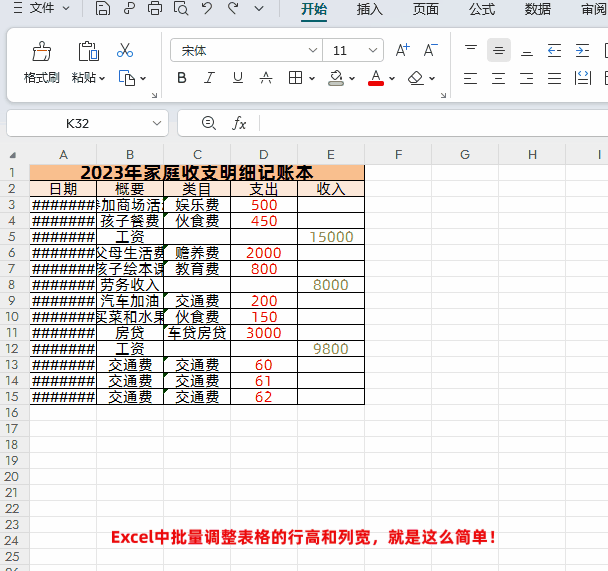This screenshot has width=608, height=571.
Task: Align text right
Action: click(x=527, y=78)
